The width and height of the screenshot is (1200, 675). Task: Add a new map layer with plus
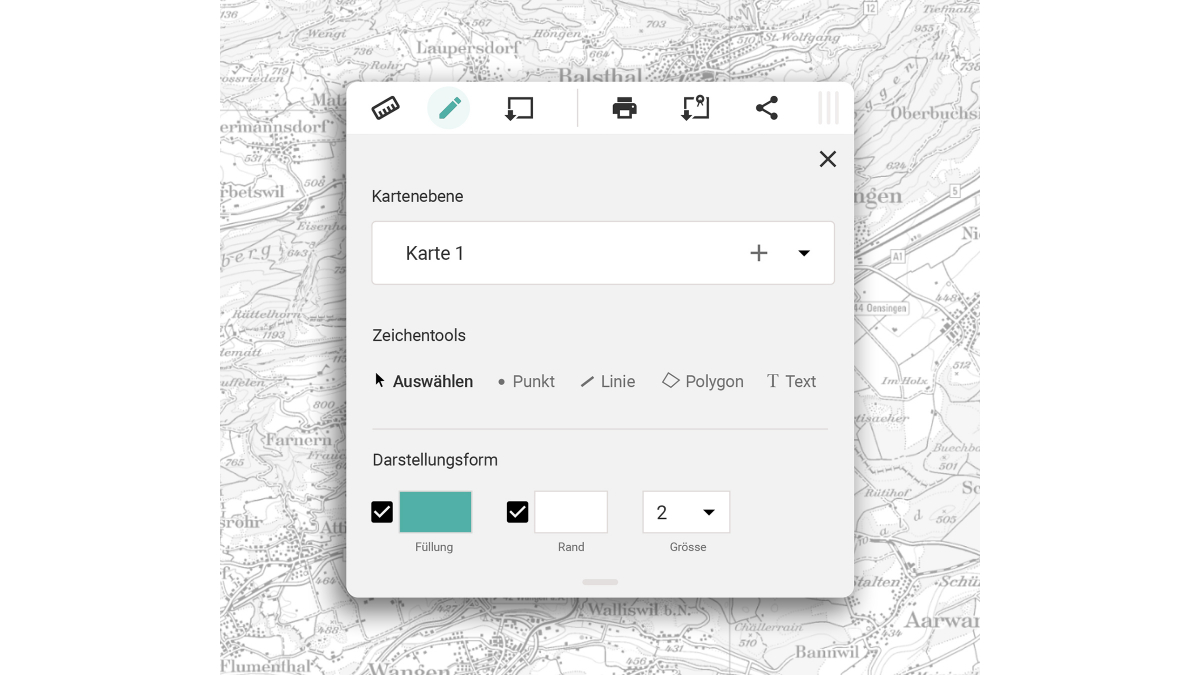click(759, 253)
